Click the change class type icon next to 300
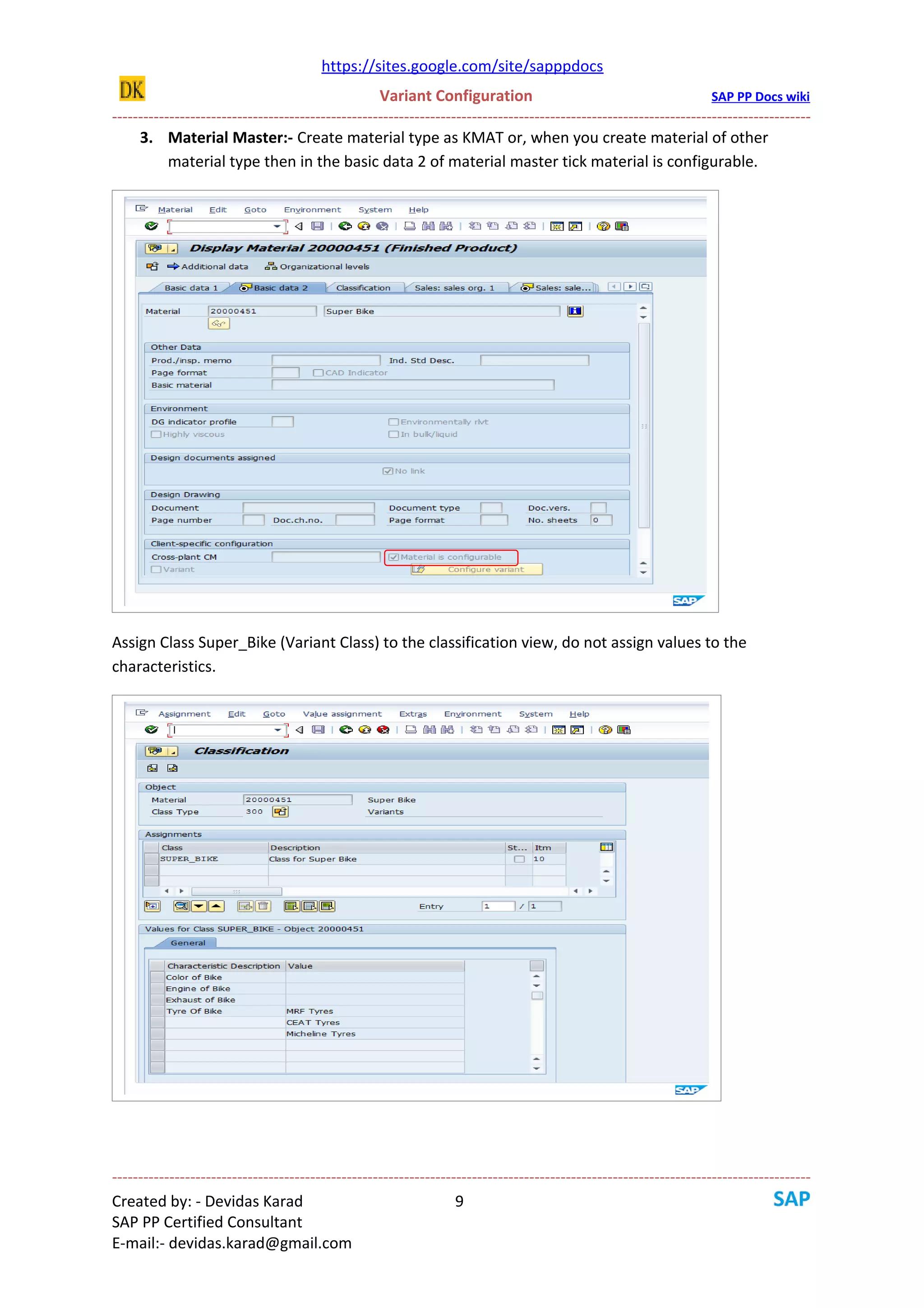Viewport: 924px width, 1308px height. [280, 812]
